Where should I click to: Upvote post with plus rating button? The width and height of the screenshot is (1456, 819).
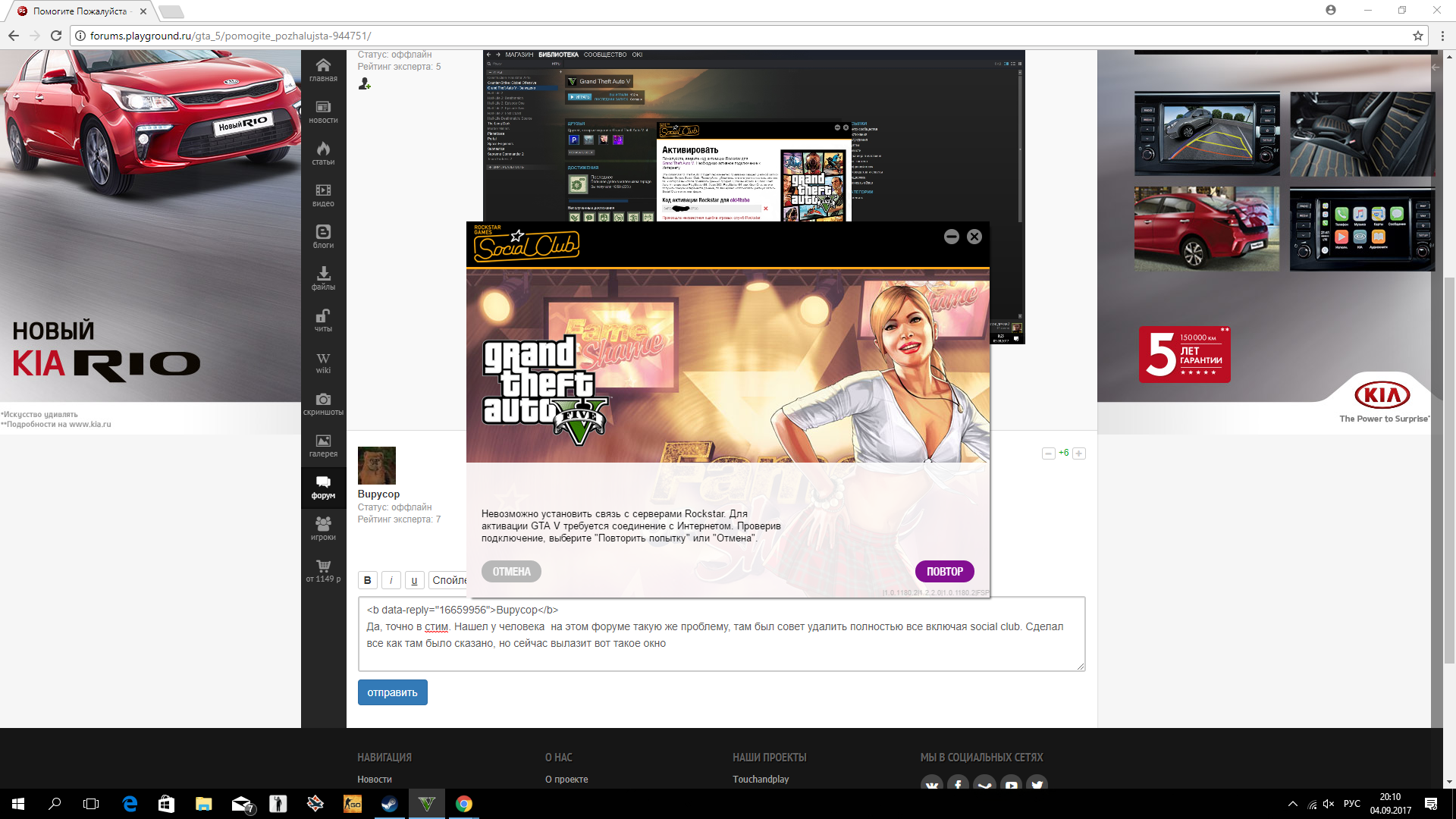click(1079, 453)
